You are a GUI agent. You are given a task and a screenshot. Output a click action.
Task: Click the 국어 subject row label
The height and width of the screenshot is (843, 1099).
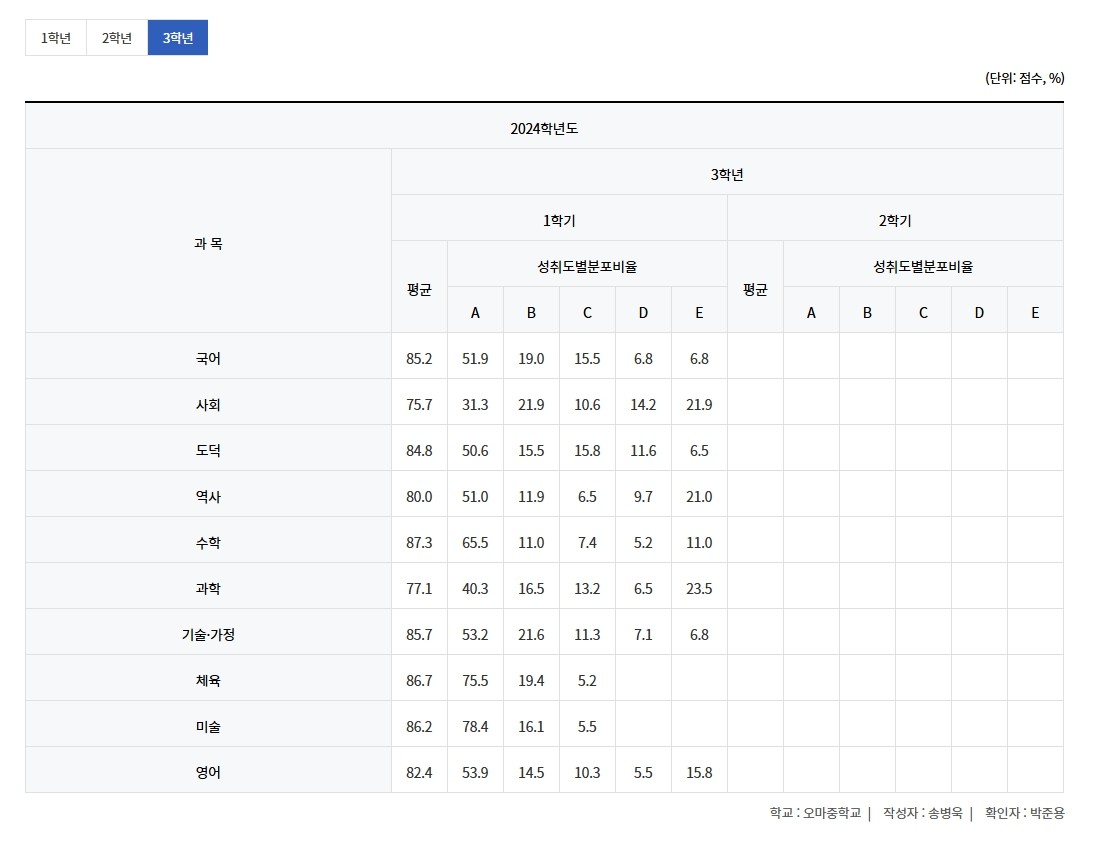208,358
